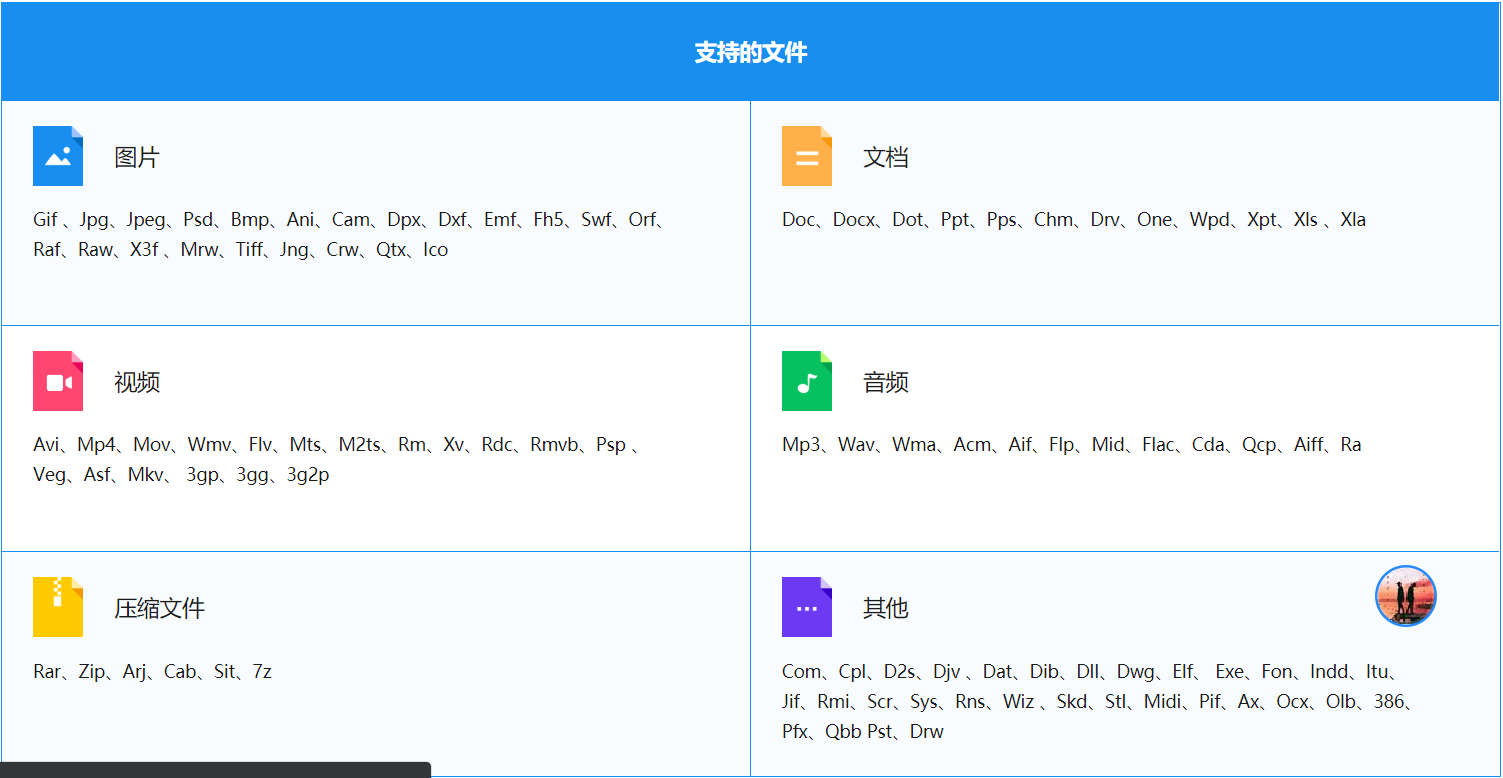Select the Psd image format label
This screenshot has height=778, width=1503.
198,219
